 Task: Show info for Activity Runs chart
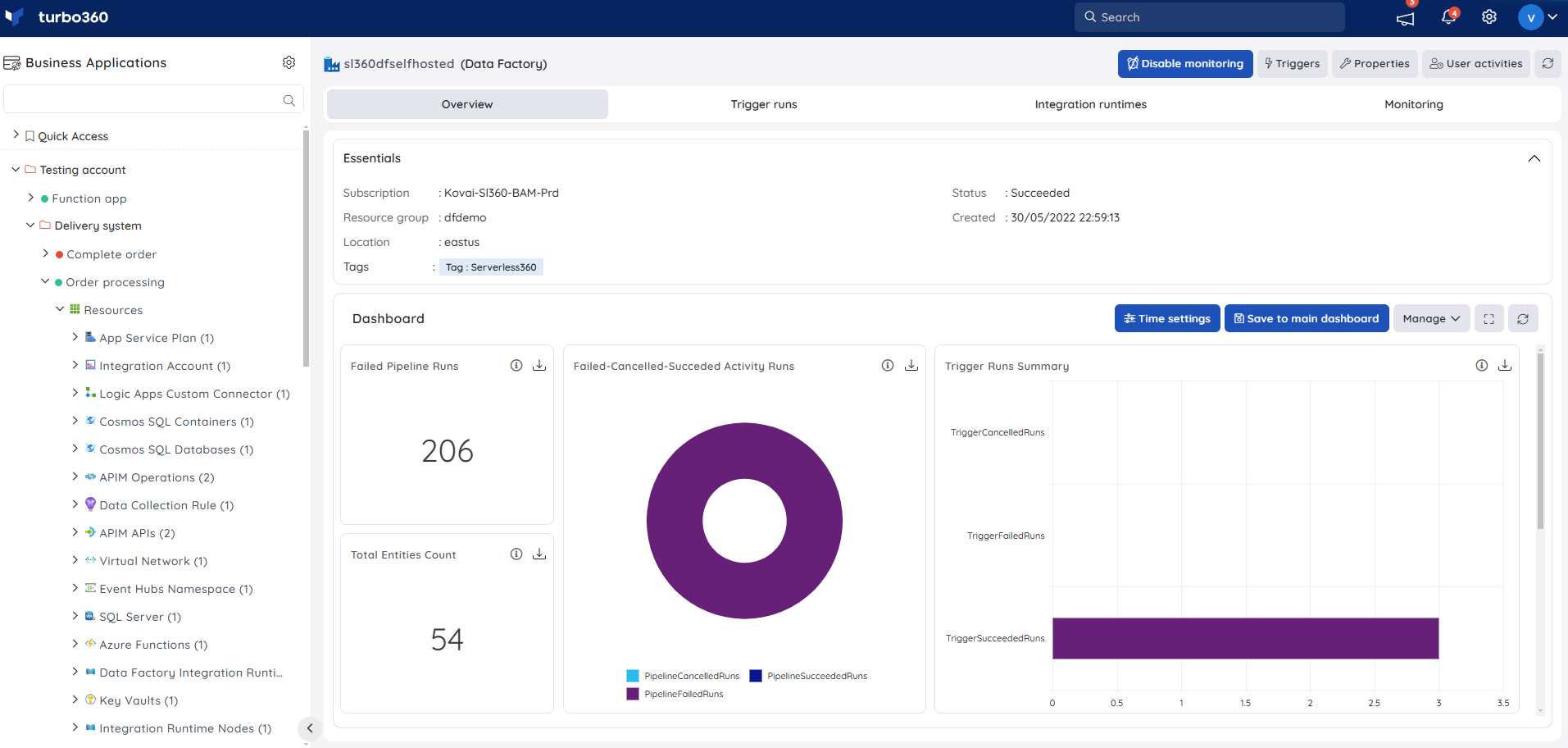pos(888,366)
